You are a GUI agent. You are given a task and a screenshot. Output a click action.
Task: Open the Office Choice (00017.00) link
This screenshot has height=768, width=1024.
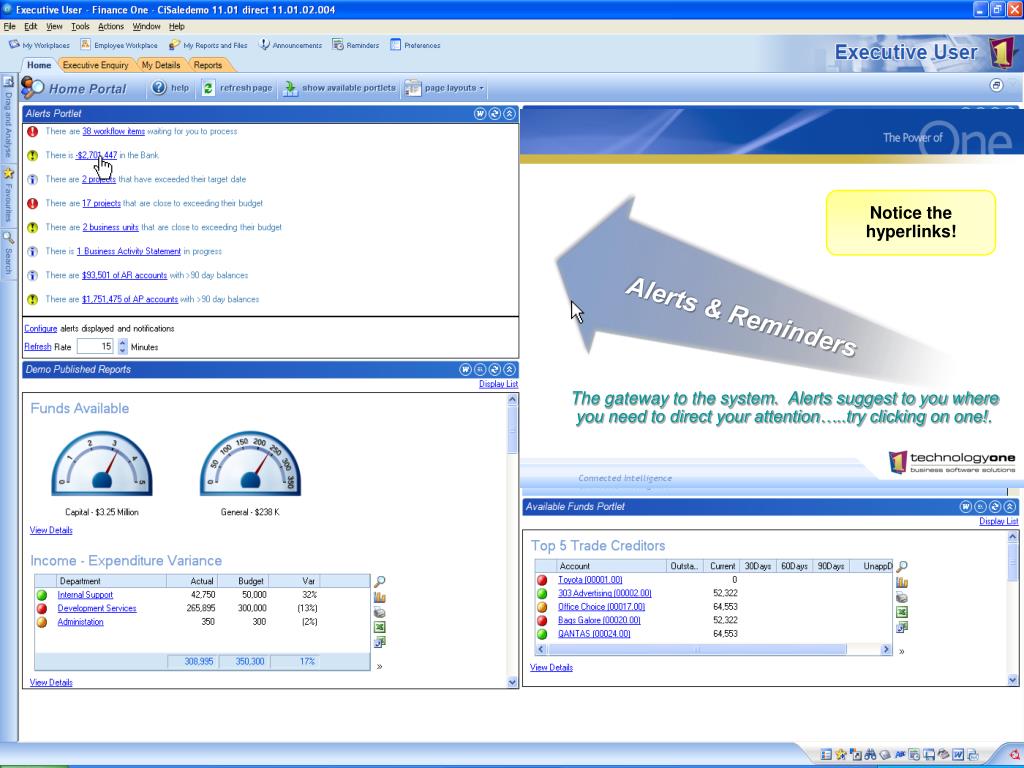pos(601,607)
